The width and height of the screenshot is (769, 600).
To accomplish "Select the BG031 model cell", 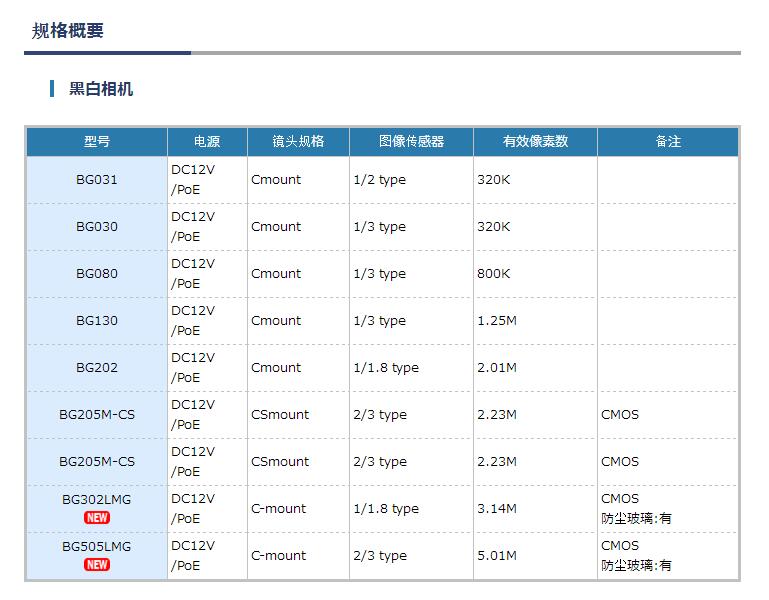I will click(x=97, y=180).
